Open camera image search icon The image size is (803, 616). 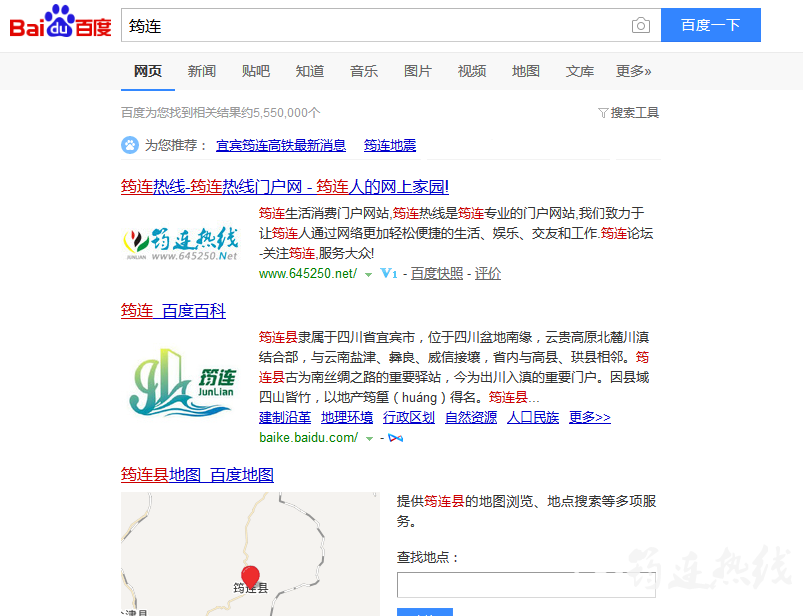click(641, 25)
